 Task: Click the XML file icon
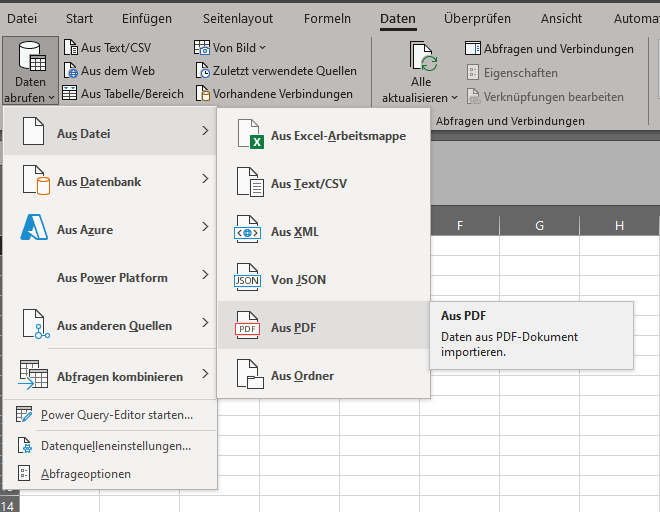click(248, 229)
